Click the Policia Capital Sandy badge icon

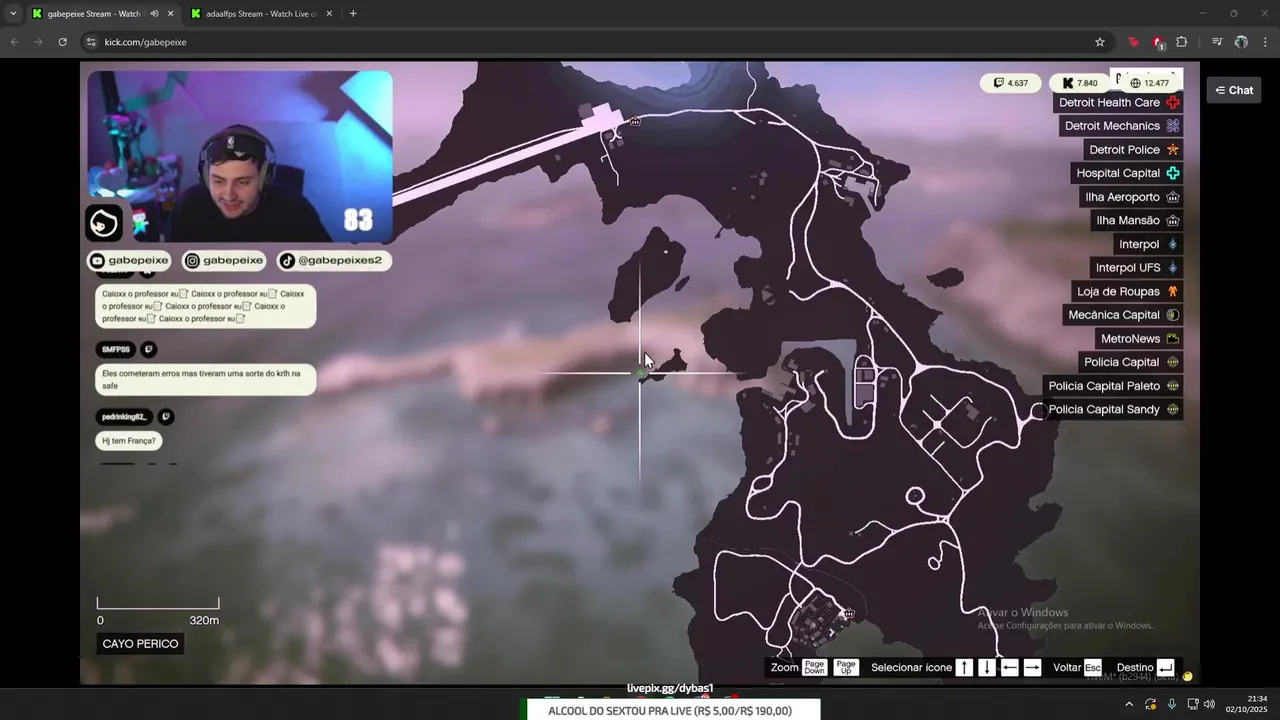point(1173,410)
